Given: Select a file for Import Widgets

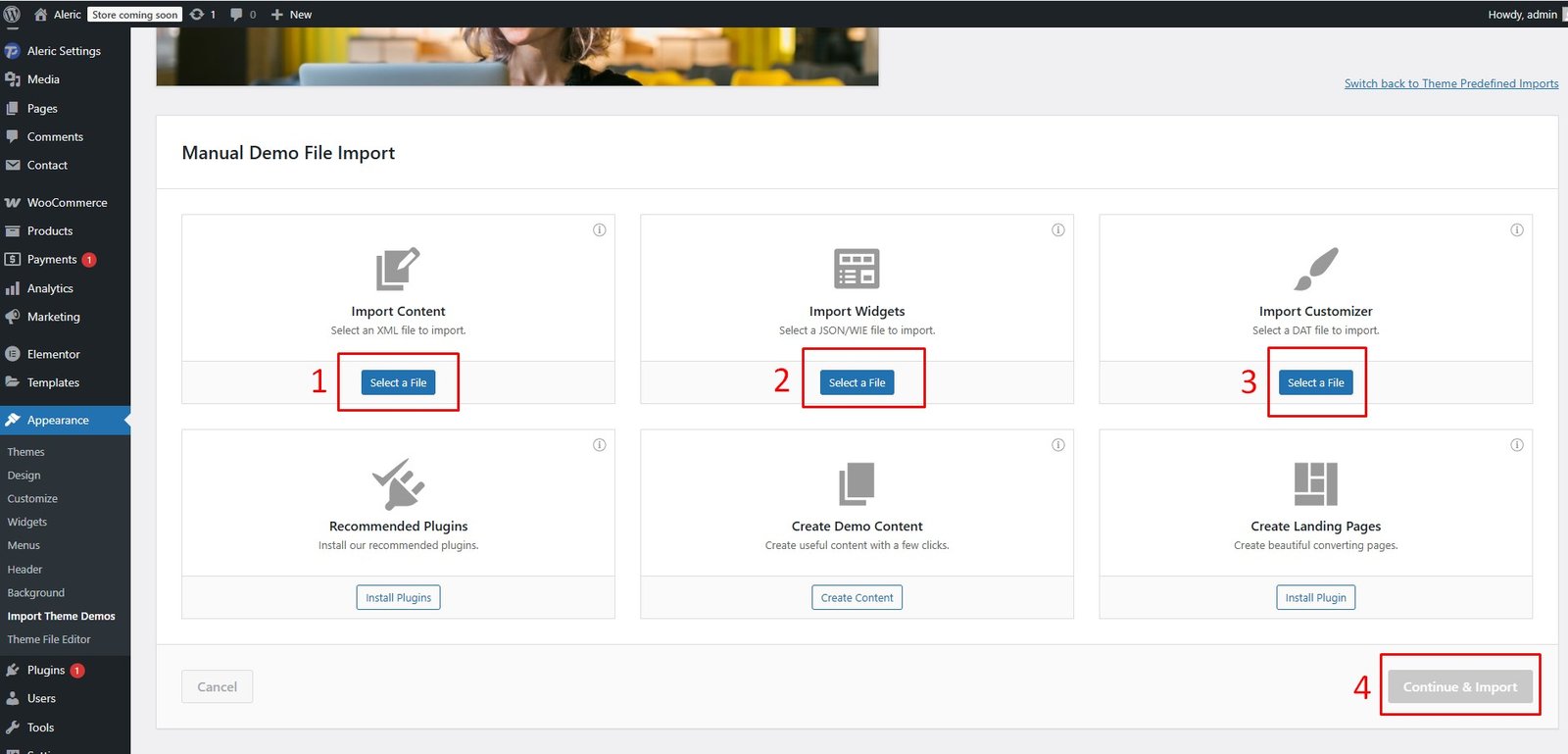Looking at the screenshot, I should [x=857, y=382].
